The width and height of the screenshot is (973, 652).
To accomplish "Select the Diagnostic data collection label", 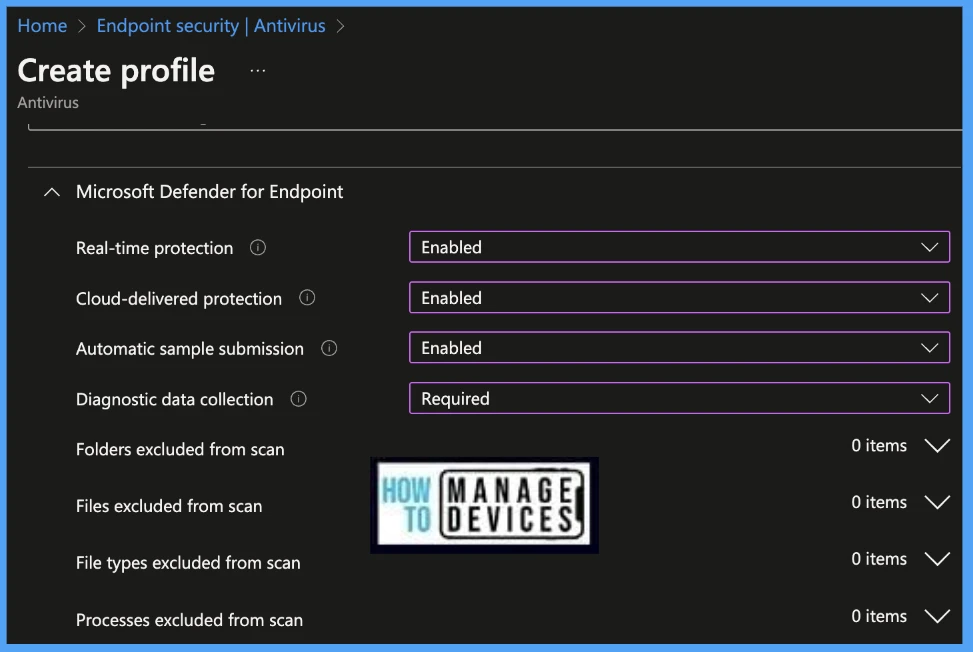I will (174, 399).
